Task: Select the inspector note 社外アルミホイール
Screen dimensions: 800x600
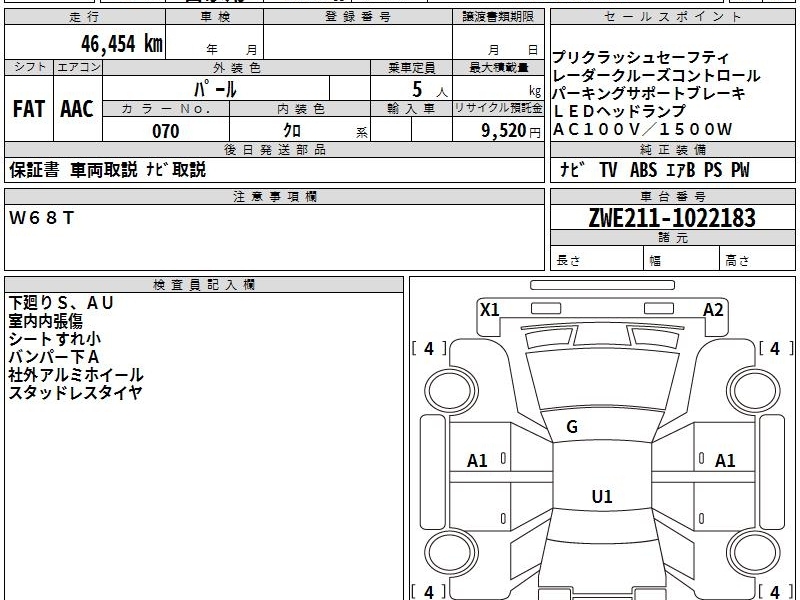Action: click(76, 375)
